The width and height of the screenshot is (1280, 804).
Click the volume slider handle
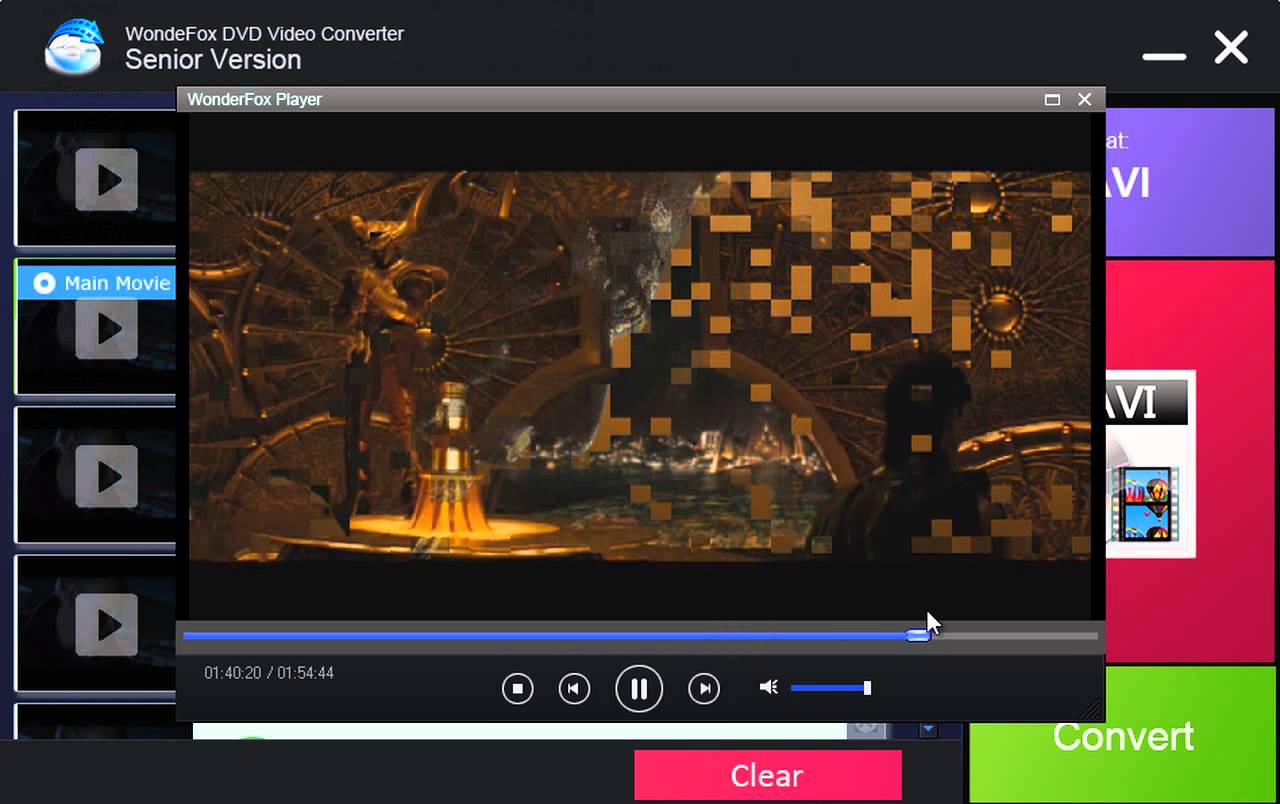tap(867, 688)
